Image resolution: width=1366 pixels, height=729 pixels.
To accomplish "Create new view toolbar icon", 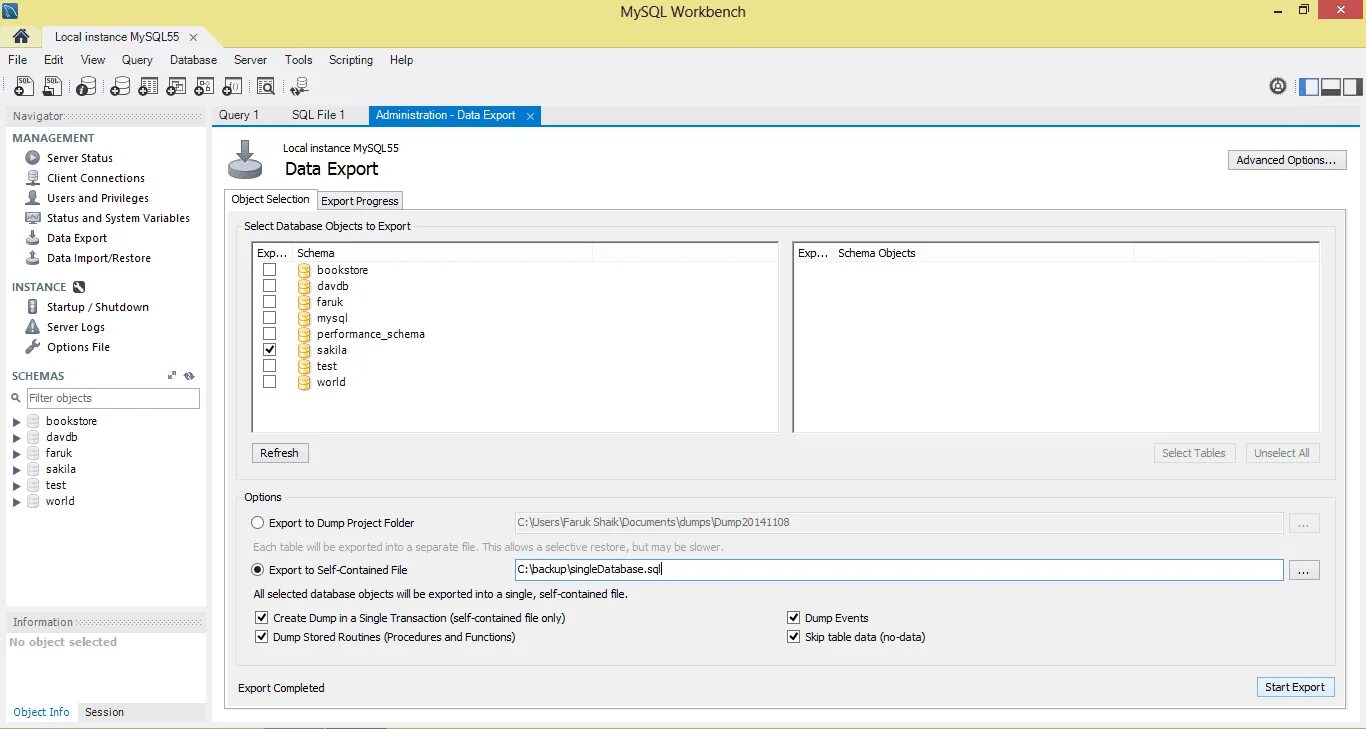I will (x=176, y=87).
